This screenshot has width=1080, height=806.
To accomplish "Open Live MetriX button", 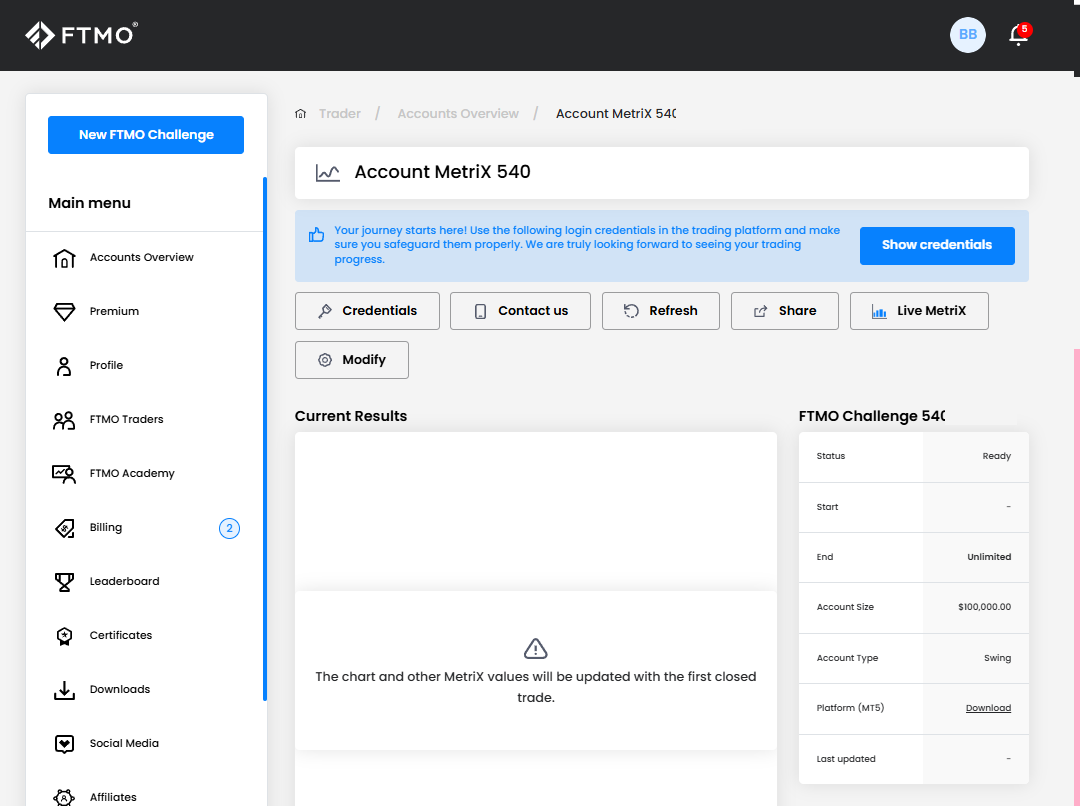I will coord(919,311).
